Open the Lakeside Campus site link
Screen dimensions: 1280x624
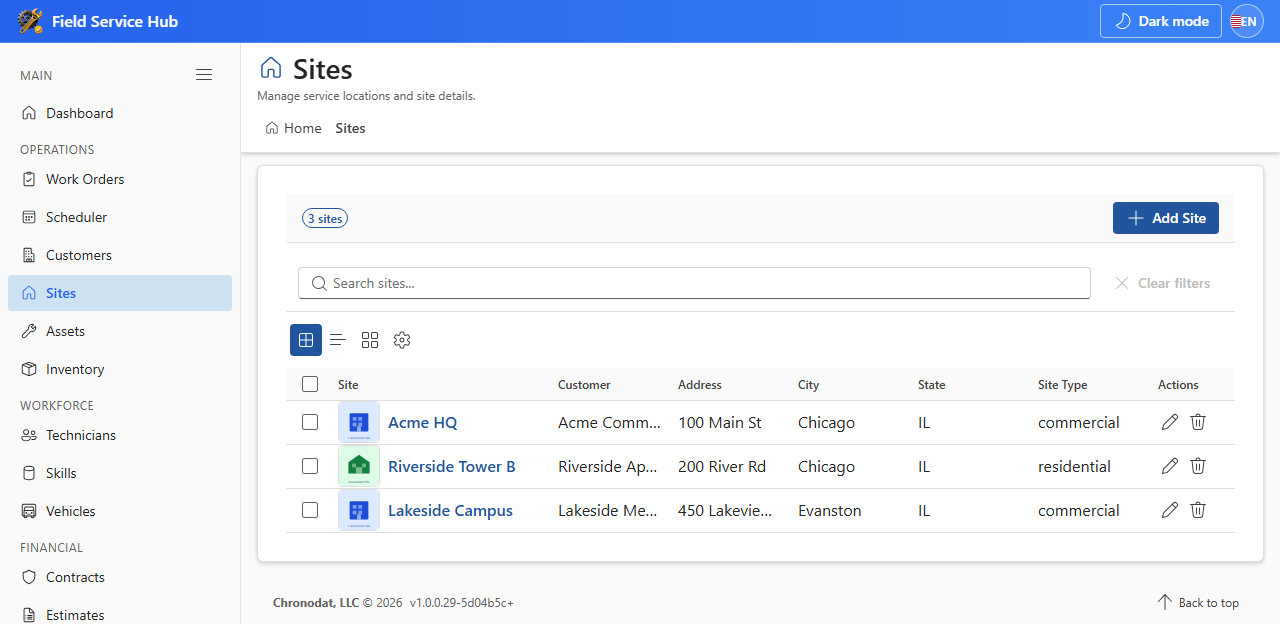pyautogui.click(x=450, y=510)
